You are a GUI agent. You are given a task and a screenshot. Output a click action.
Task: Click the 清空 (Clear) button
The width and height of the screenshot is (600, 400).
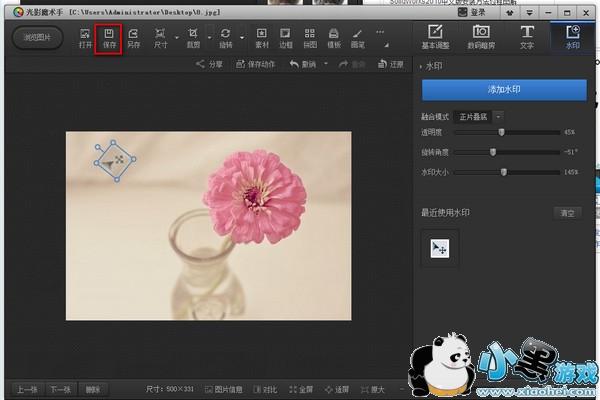click(567, 213)
